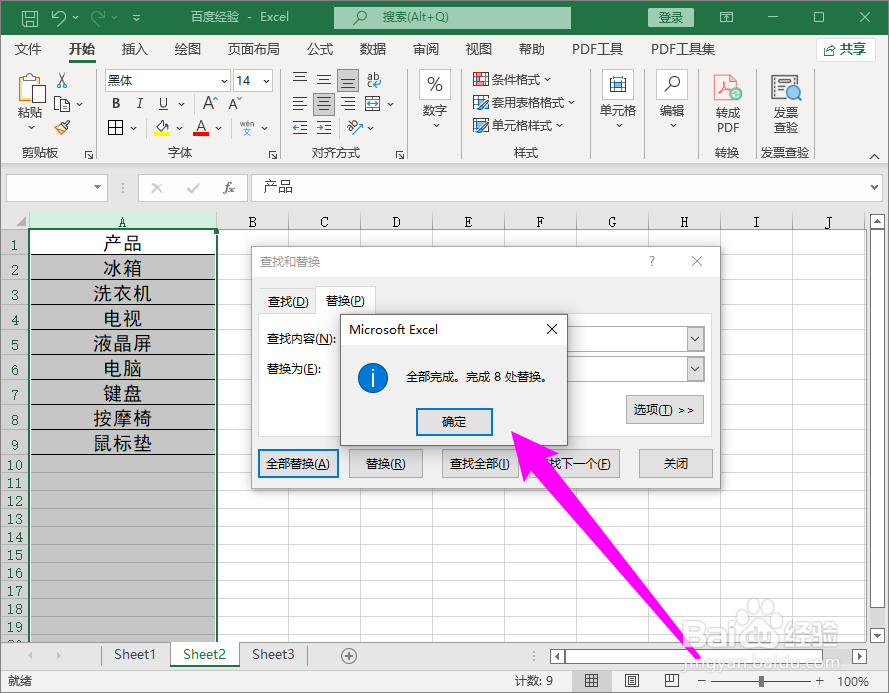This screenshot has height=693, width=889.
Task: Click the zoom slider handle
Action: tap(761, 681)
